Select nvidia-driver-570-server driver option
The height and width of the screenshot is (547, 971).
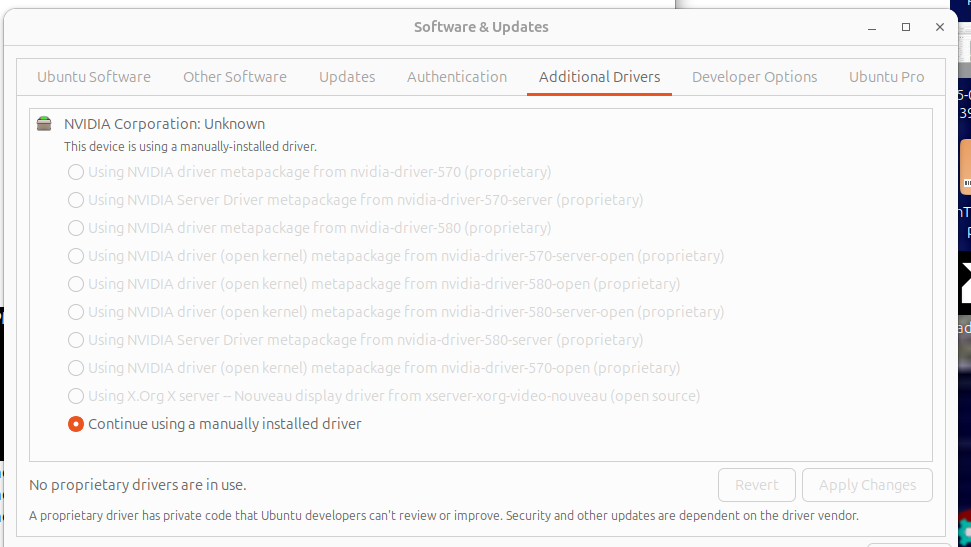tap(76, 200)
